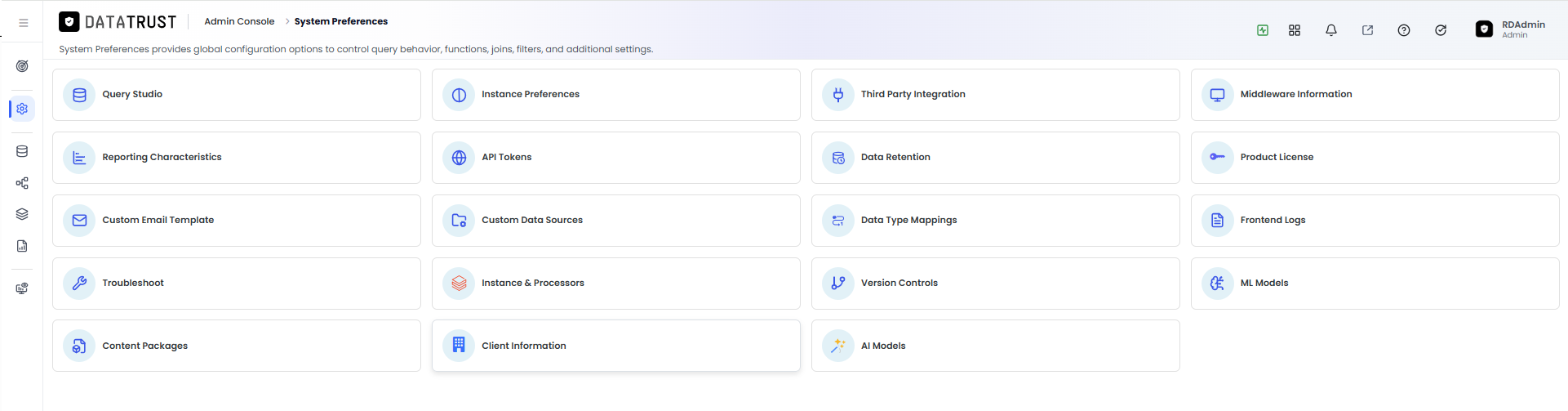Click the Product License key icon

tap(1218, 158)
